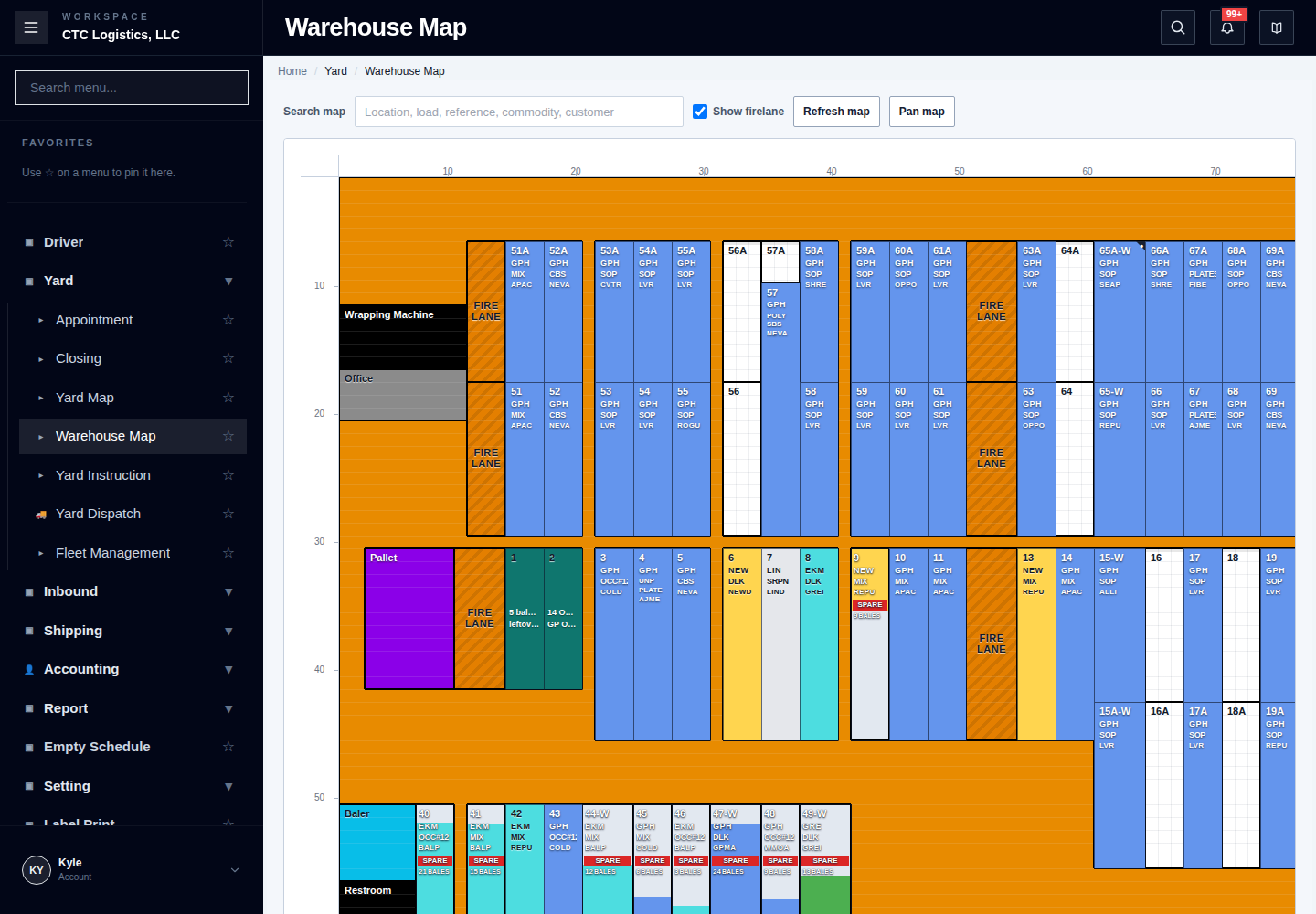The width and height of the screenshot is (1316, 914).
Task: Star the Fleet Management item
Action: pos(228,553)
